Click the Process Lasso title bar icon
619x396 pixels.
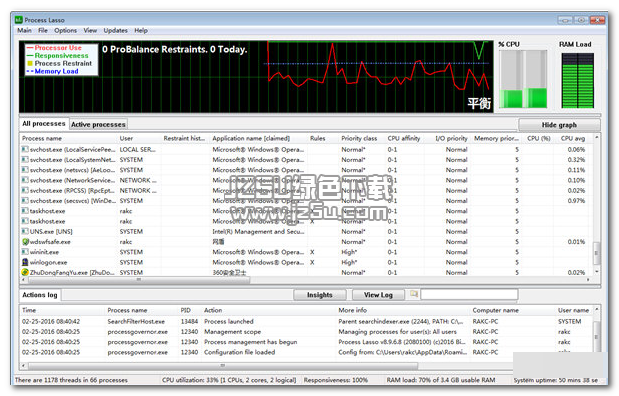pos(19,20)
